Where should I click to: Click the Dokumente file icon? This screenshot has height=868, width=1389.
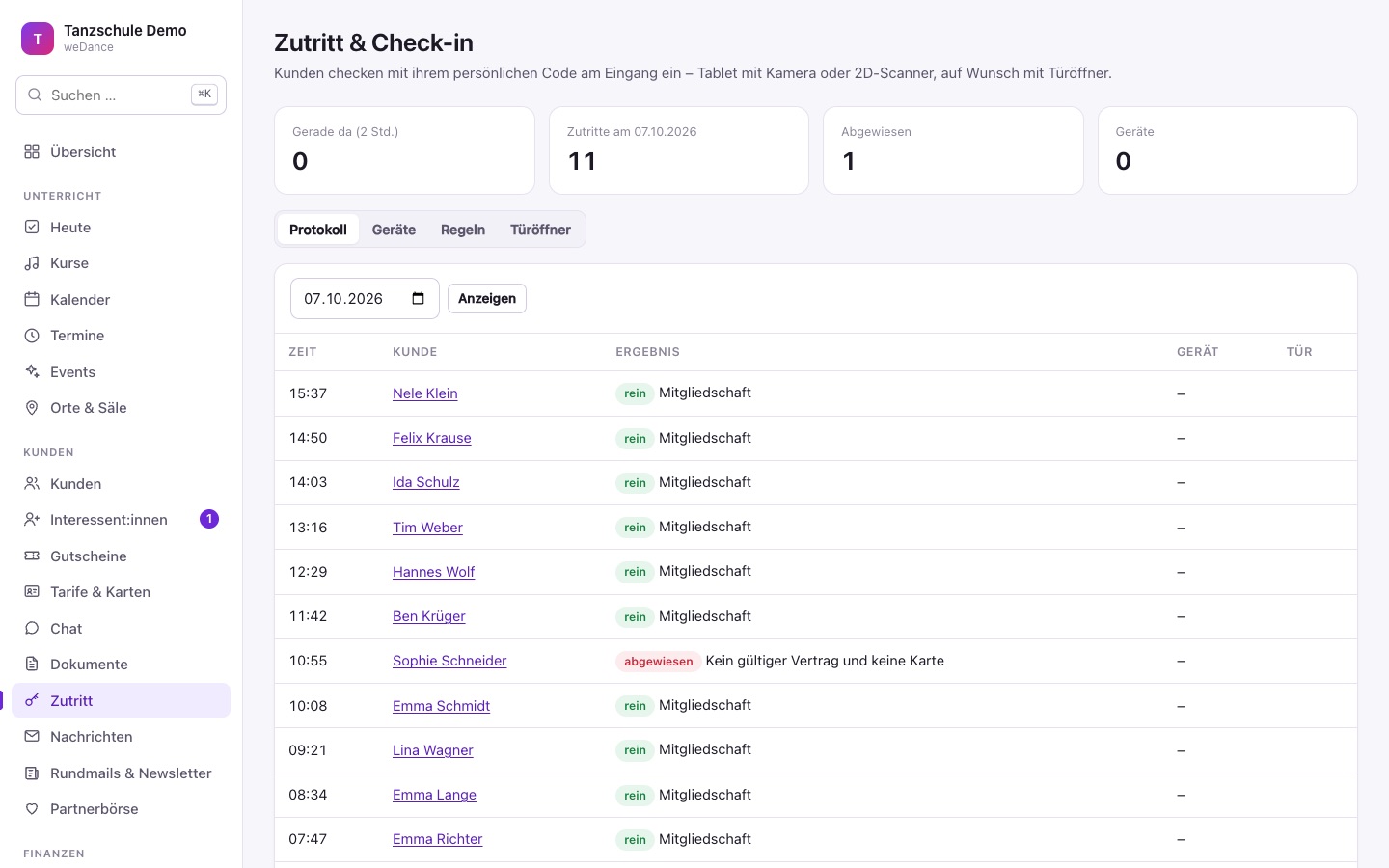tap(32, 664)
